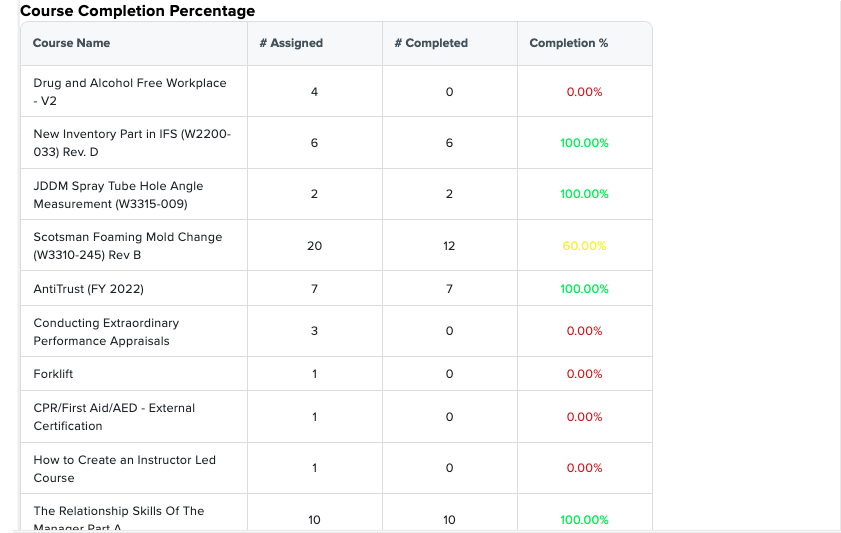Select the Forklift course name
The width and height of the screenshot is (841, 533).
(53, 374)
